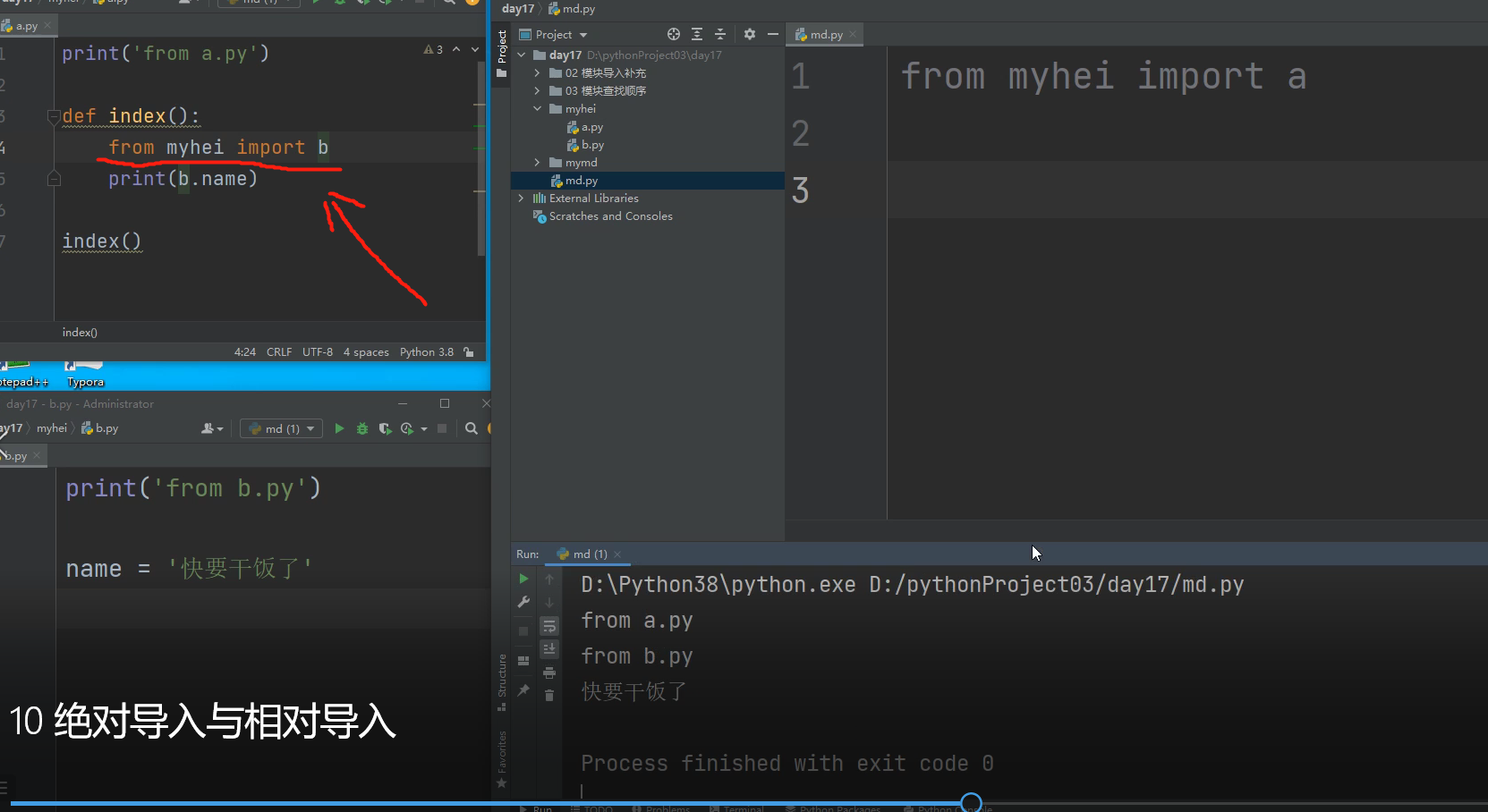1488x812 pixels.
Task: Fold the def index() block in a.py
Action: tap(54, 116)
